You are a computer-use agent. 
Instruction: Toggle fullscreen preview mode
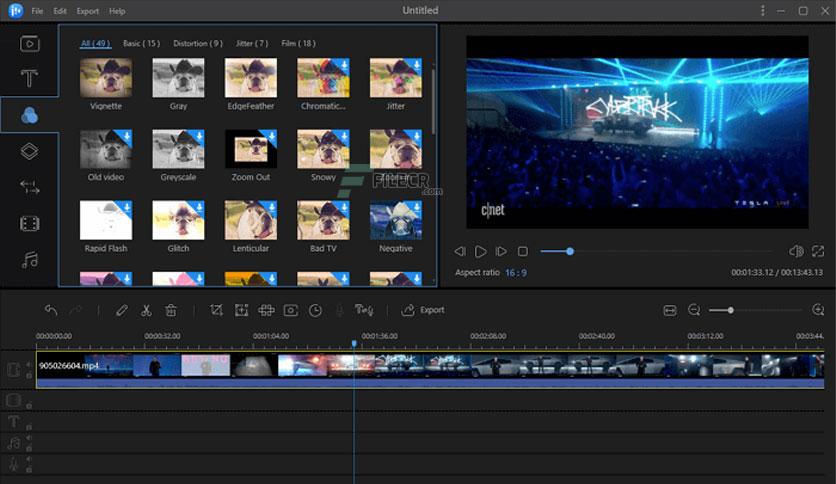coord(817,251)
